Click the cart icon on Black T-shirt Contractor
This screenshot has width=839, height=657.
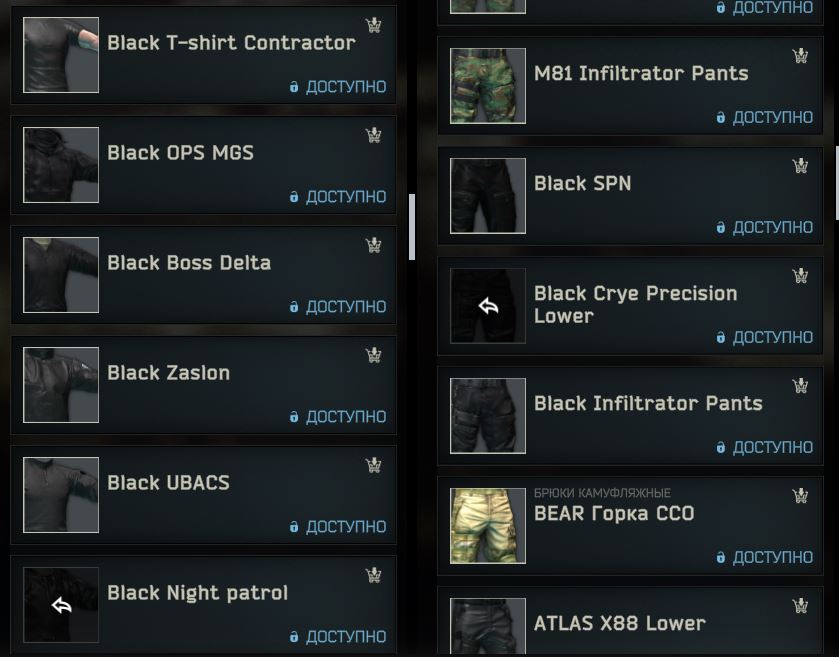pyautogui.click(x=373, y=25)
